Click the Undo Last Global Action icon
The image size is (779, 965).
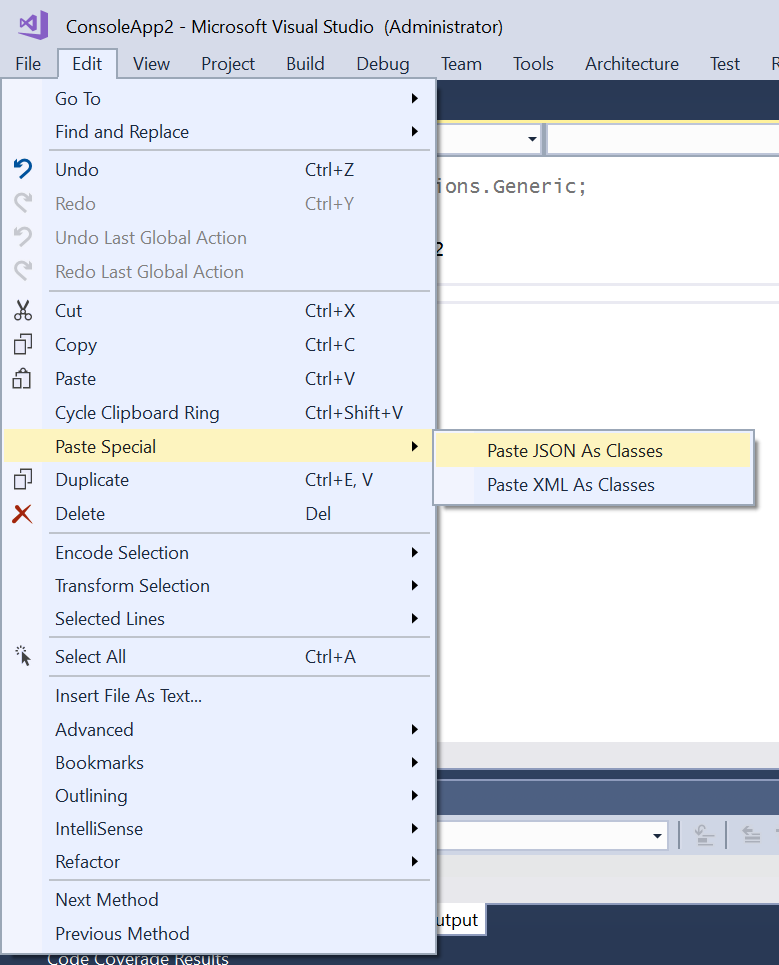(23, 237)
